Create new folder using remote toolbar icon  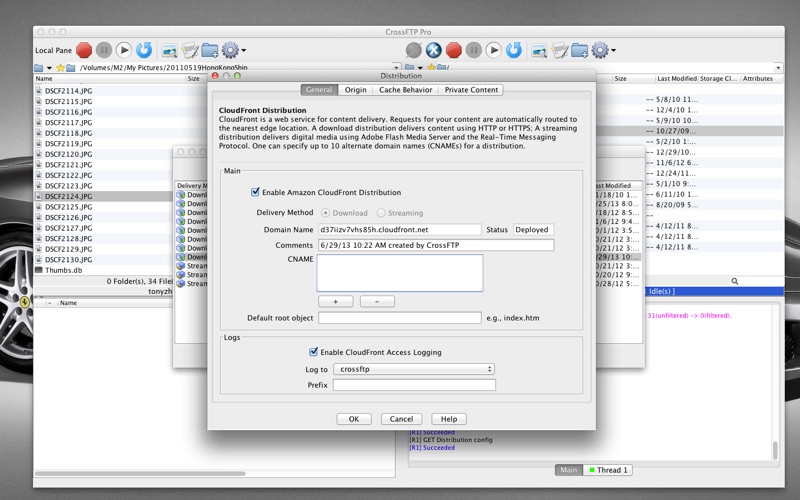(x=580, y=50)
